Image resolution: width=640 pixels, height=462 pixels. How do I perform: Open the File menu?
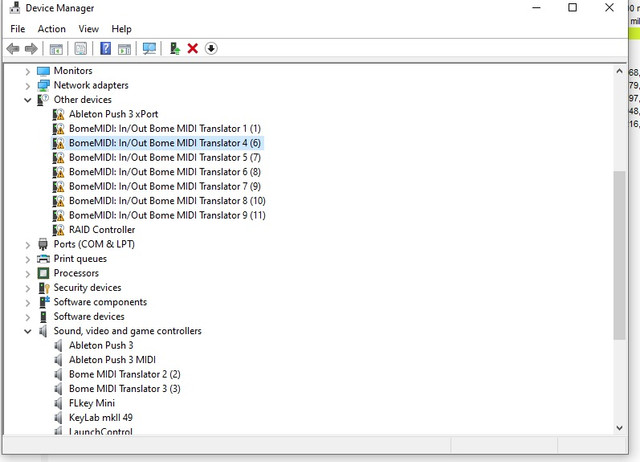[x=18, y=29]
